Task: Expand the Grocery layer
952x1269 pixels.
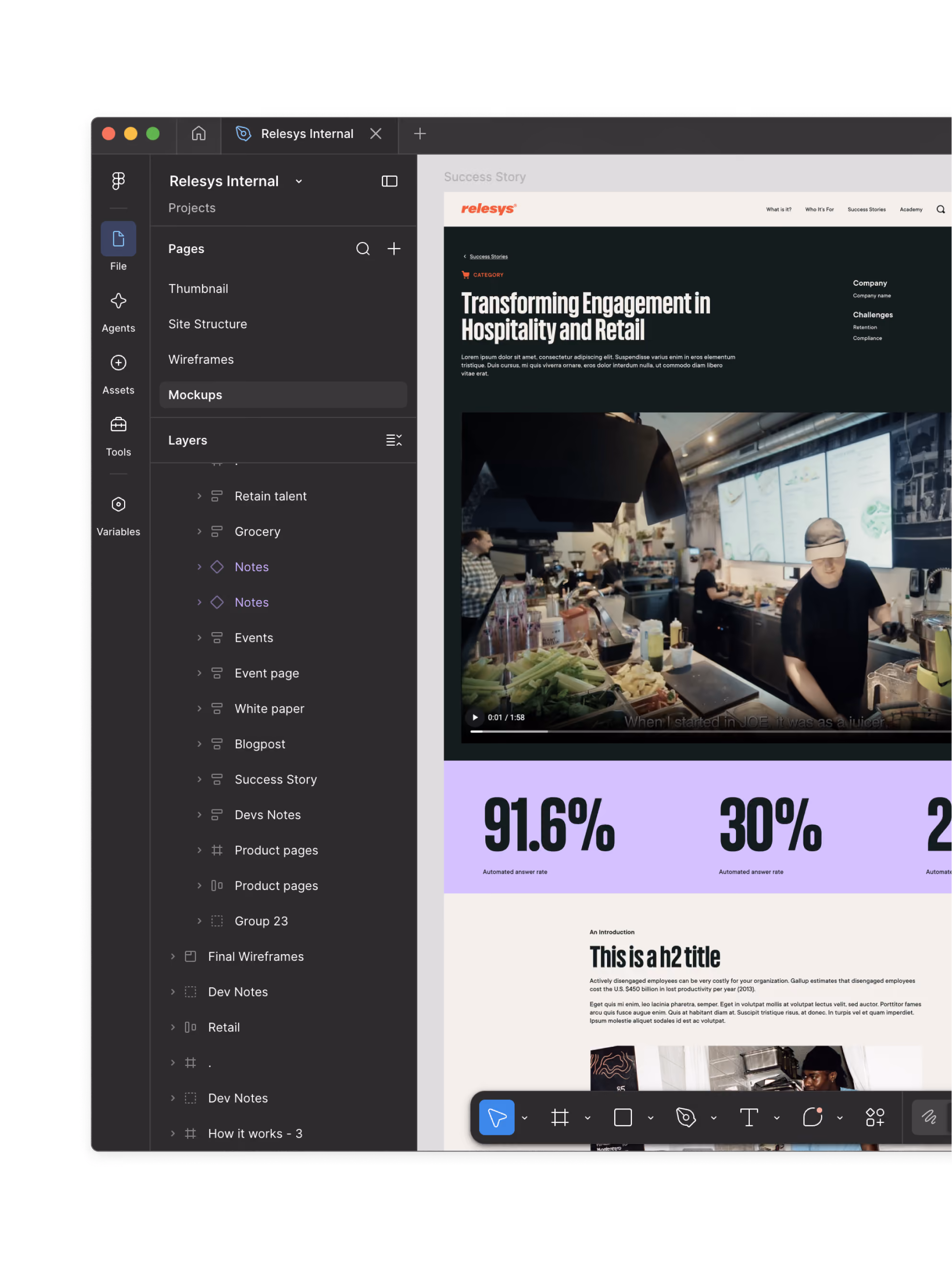Action: click(x=199, y=532)
